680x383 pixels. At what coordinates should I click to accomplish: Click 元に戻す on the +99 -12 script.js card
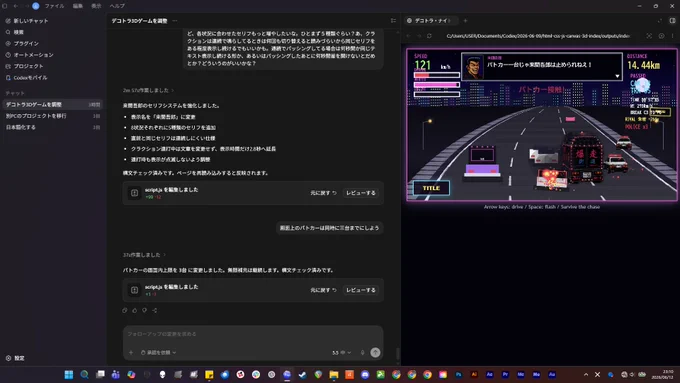coord(324,193)
